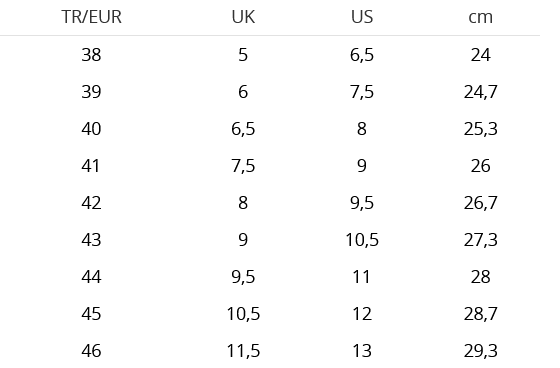Select EUR size 43 cell
The height and width of the screenshot is (368, 560).
(91, 240)
